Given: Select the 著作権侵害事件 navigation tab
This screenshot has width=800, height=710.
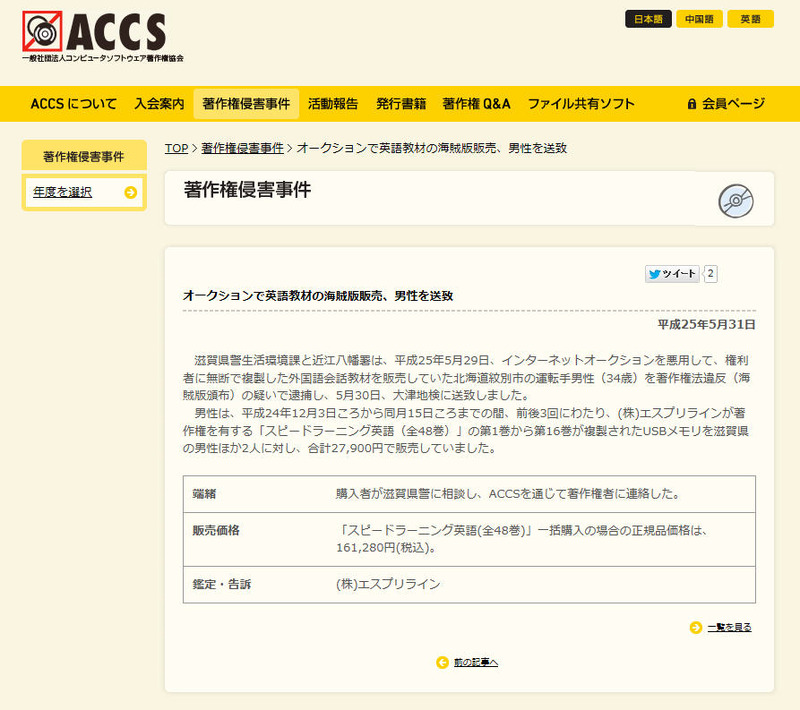Looking at the screenshot, I should pyautogui.click(x=246, y=104).
